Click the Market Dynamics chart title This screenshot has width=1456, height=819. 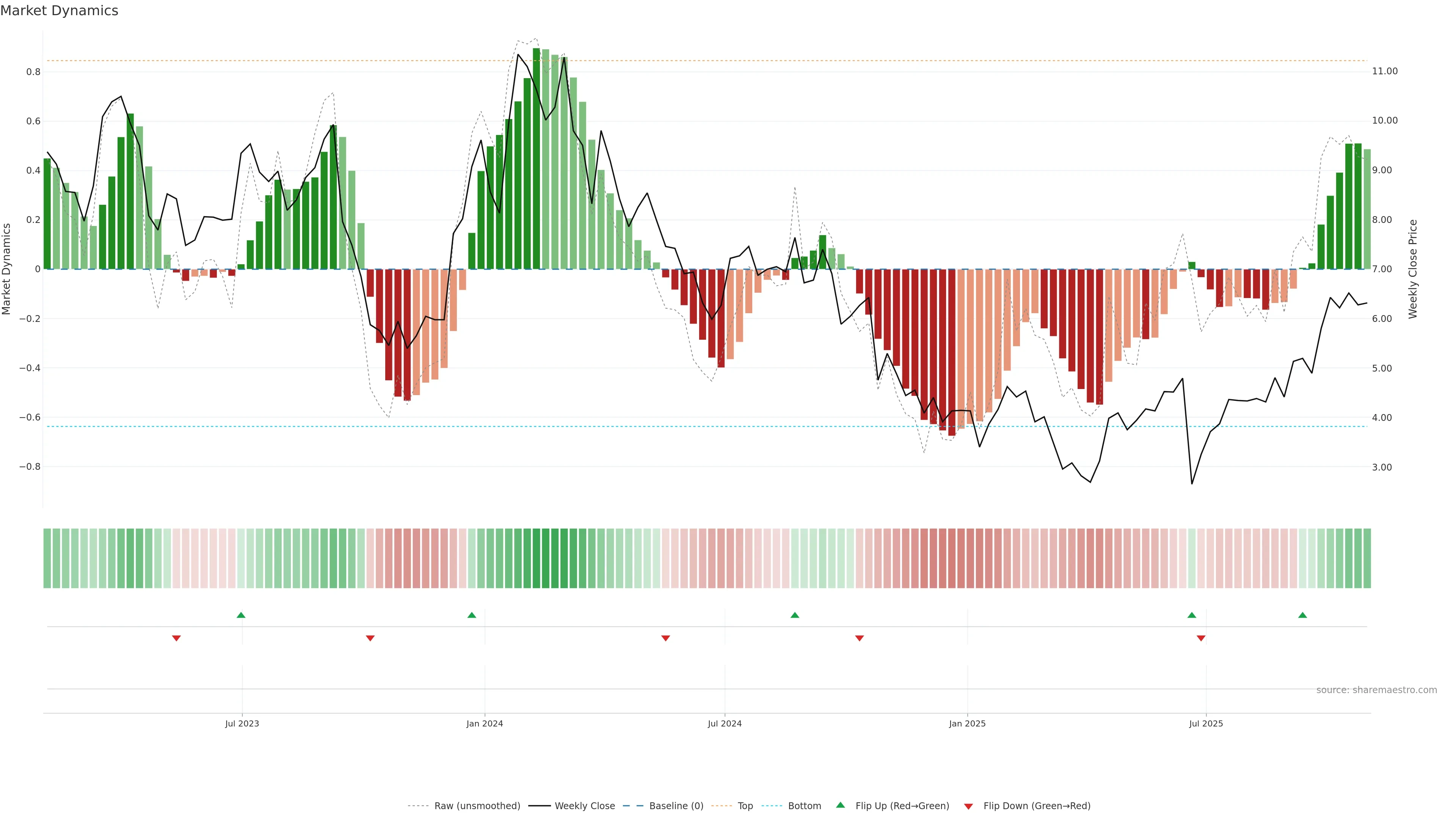click(x=60, y=11)
